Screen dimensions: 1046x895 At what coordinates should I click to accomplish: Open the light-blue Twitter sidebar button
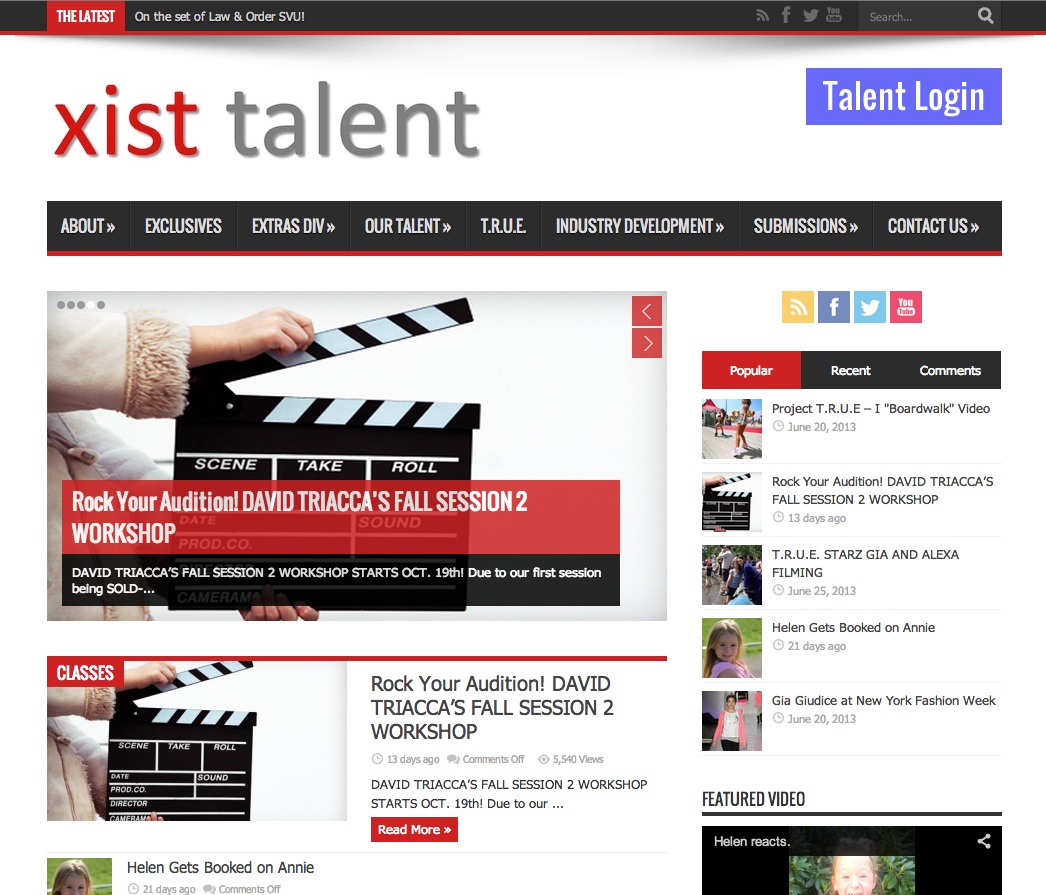pyautogui.click(x=870, y=307)
